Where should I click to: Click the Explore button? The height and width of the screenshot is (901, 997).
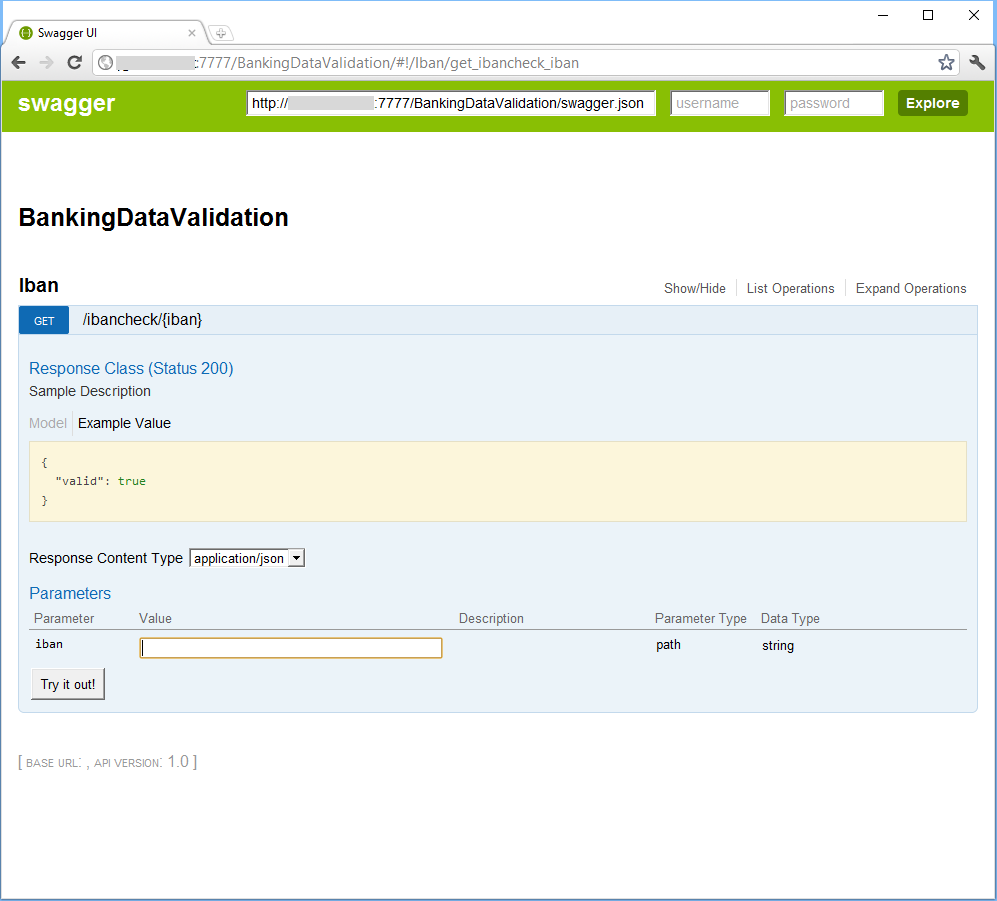(932, 103)
